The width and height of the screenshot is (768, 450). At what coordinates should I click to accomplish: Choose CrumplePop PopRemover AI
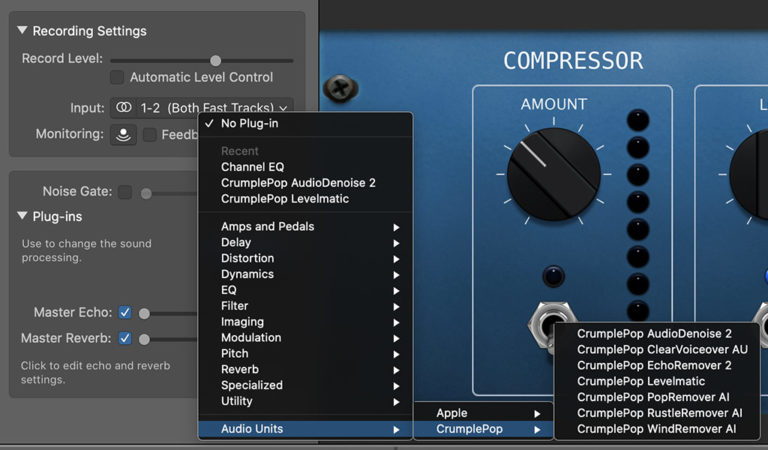click(x=657, y=397)
